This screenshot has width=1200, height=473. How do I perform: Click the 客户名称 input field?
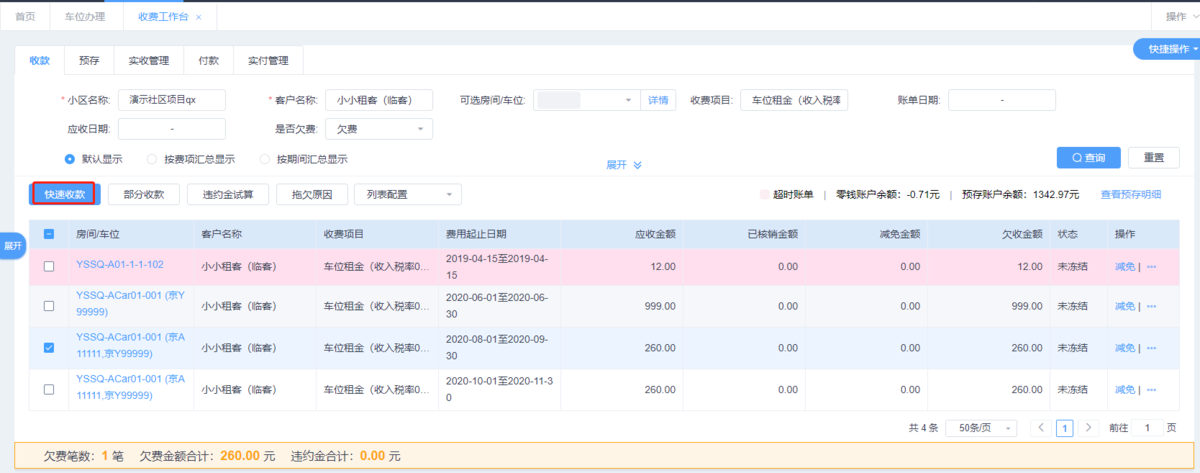378,100
